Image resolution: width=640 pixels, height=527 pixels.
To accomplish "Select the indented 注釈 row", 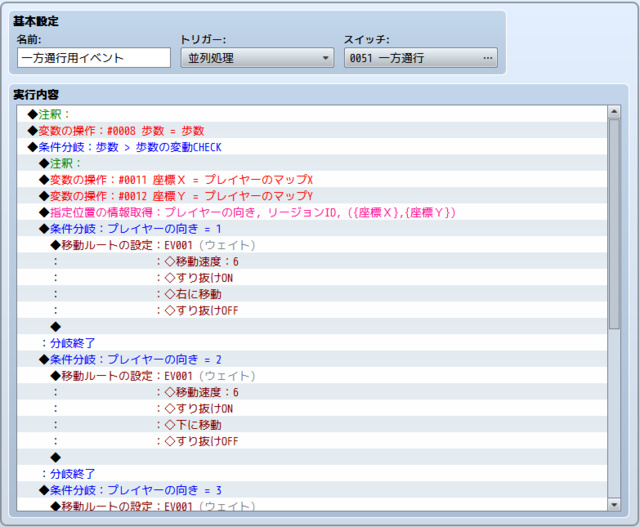I will coord(312,163).
